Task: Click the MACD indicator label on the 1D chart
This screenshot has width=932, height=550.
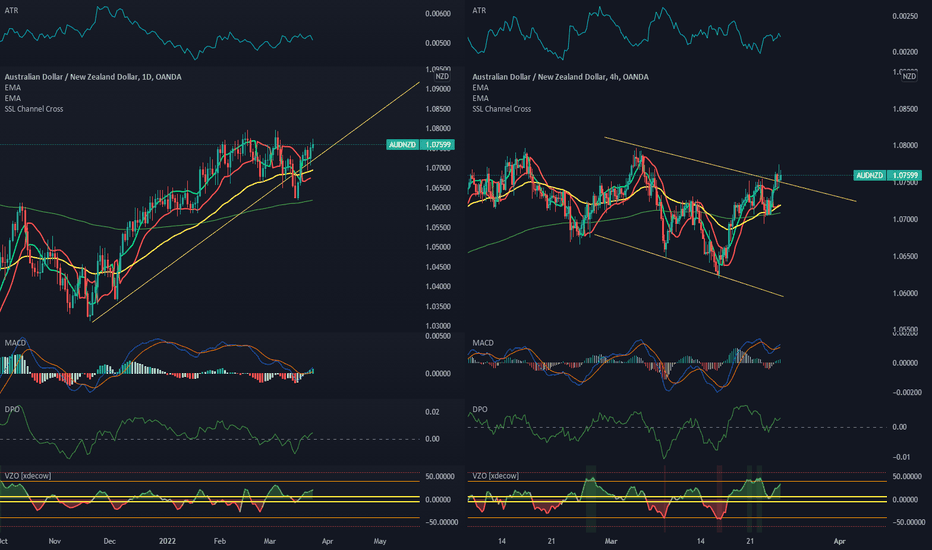Action: [15, 342]
